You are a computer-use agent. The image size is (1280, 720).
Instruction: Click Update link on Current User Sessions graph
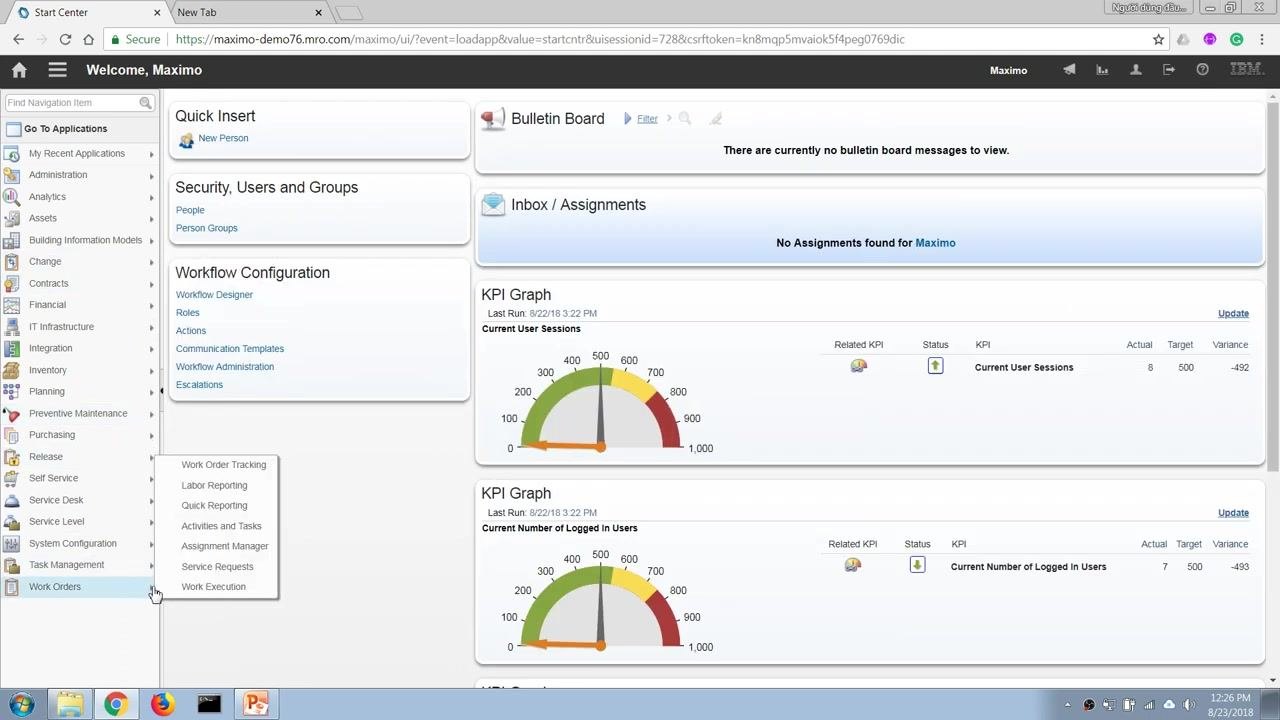click(1233, 313)
